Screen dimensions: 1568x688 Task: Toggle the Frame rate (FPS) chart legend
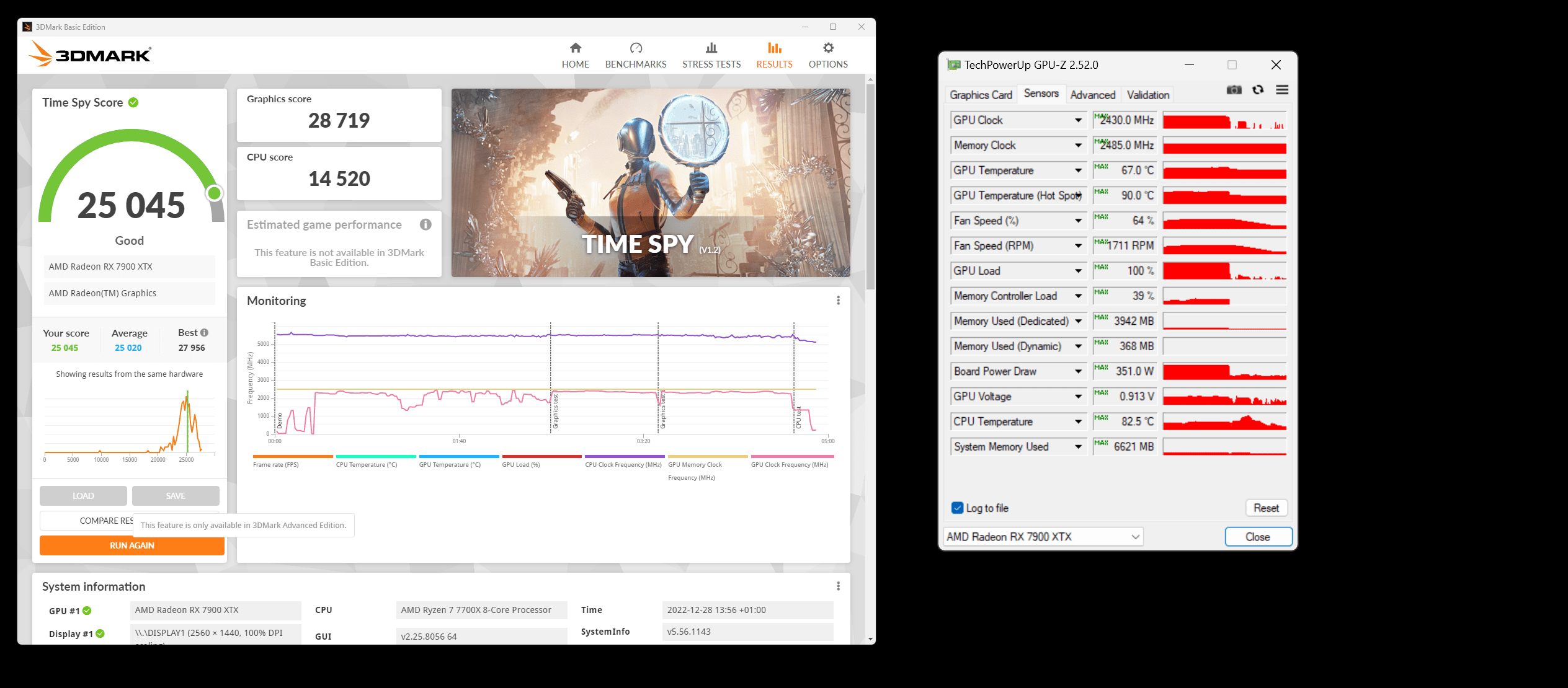[x=293, y=461]
